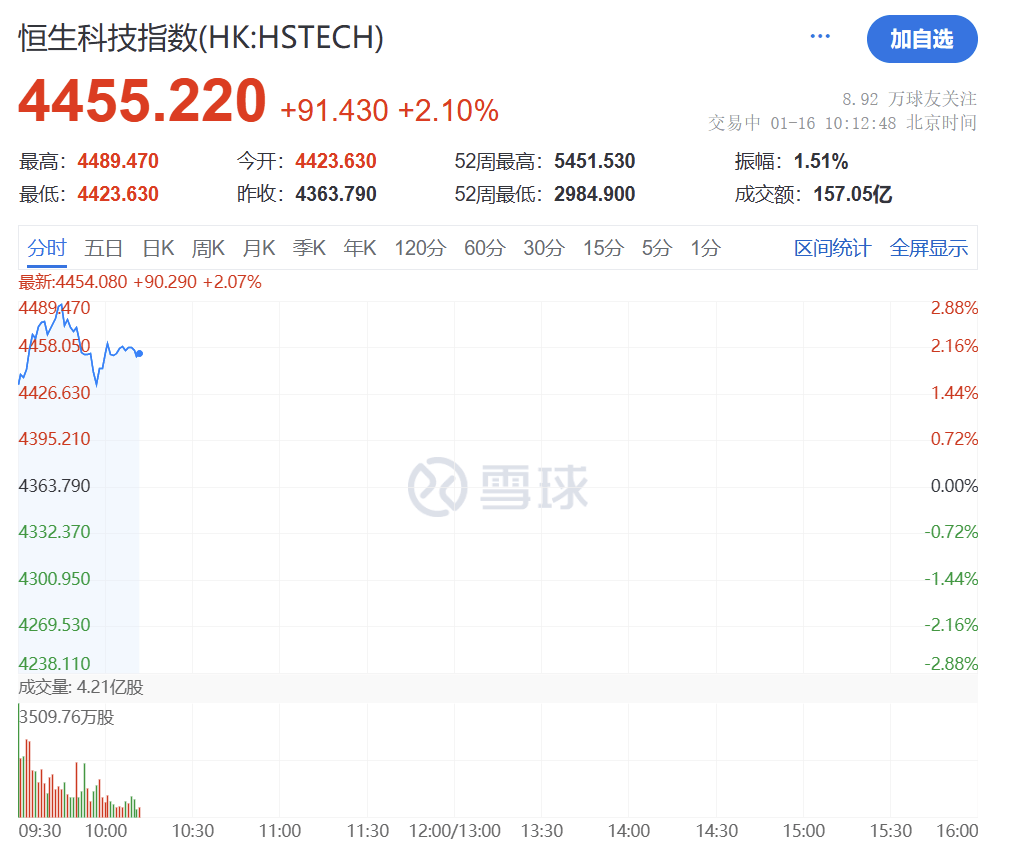The width and height of the screenshot is (1014, 850).
Task: Open the 周K weekly candlestick tab
Action: click(x=208, y=249)
